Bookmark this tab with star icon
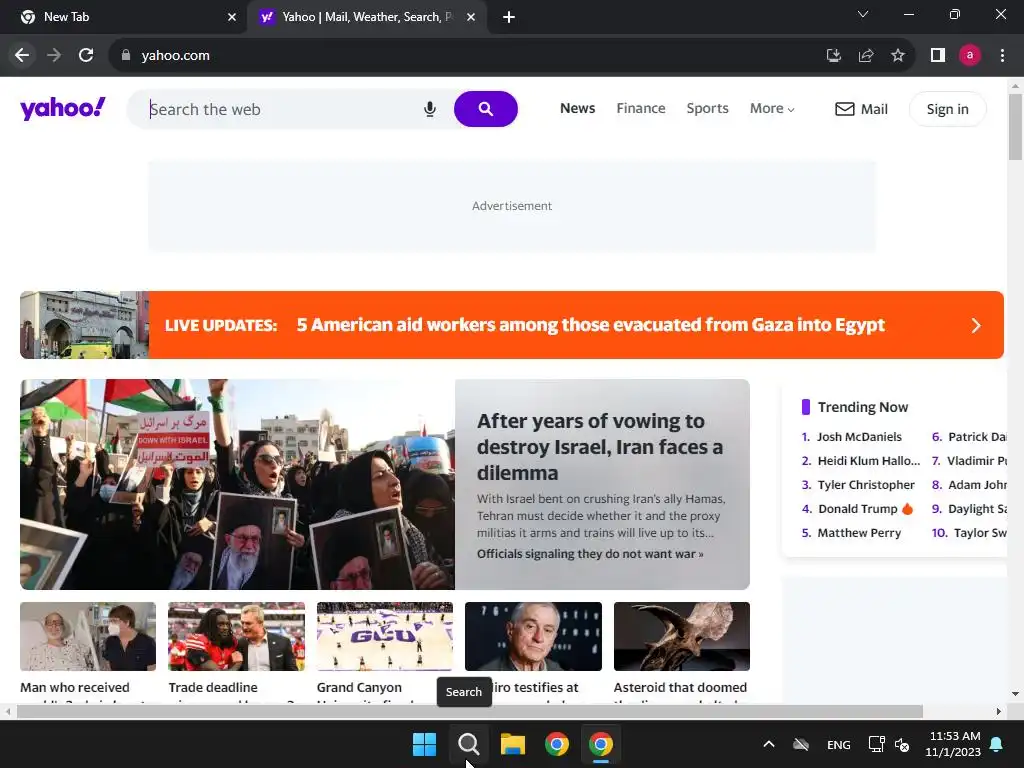Viewport: 1024px width, 768px height. click(898, 56)
